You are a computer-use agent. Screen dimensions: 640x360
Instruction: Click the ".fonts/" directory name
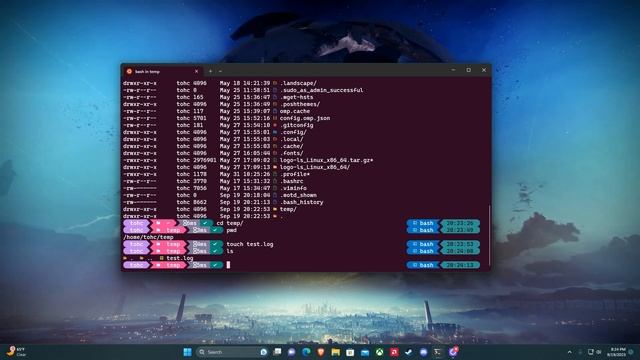291,153
